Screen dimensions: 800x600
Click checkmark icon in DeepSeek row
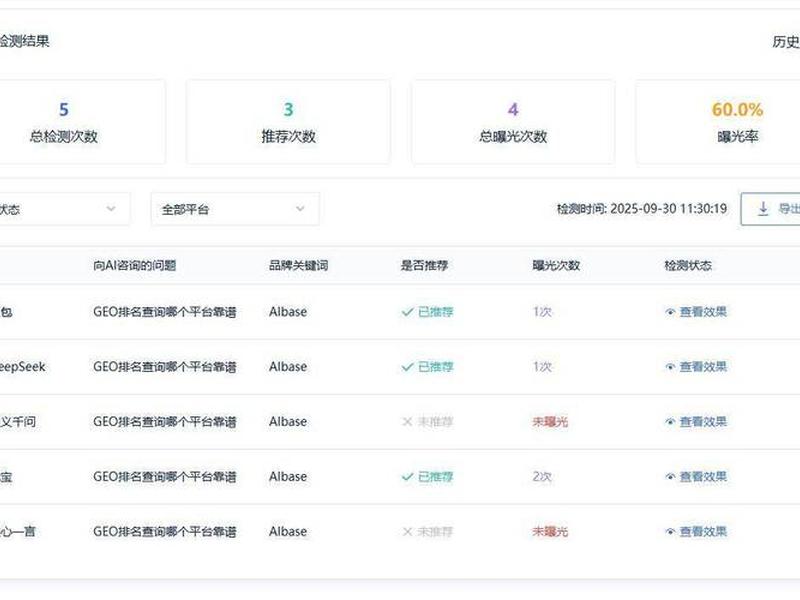(407, 367)
